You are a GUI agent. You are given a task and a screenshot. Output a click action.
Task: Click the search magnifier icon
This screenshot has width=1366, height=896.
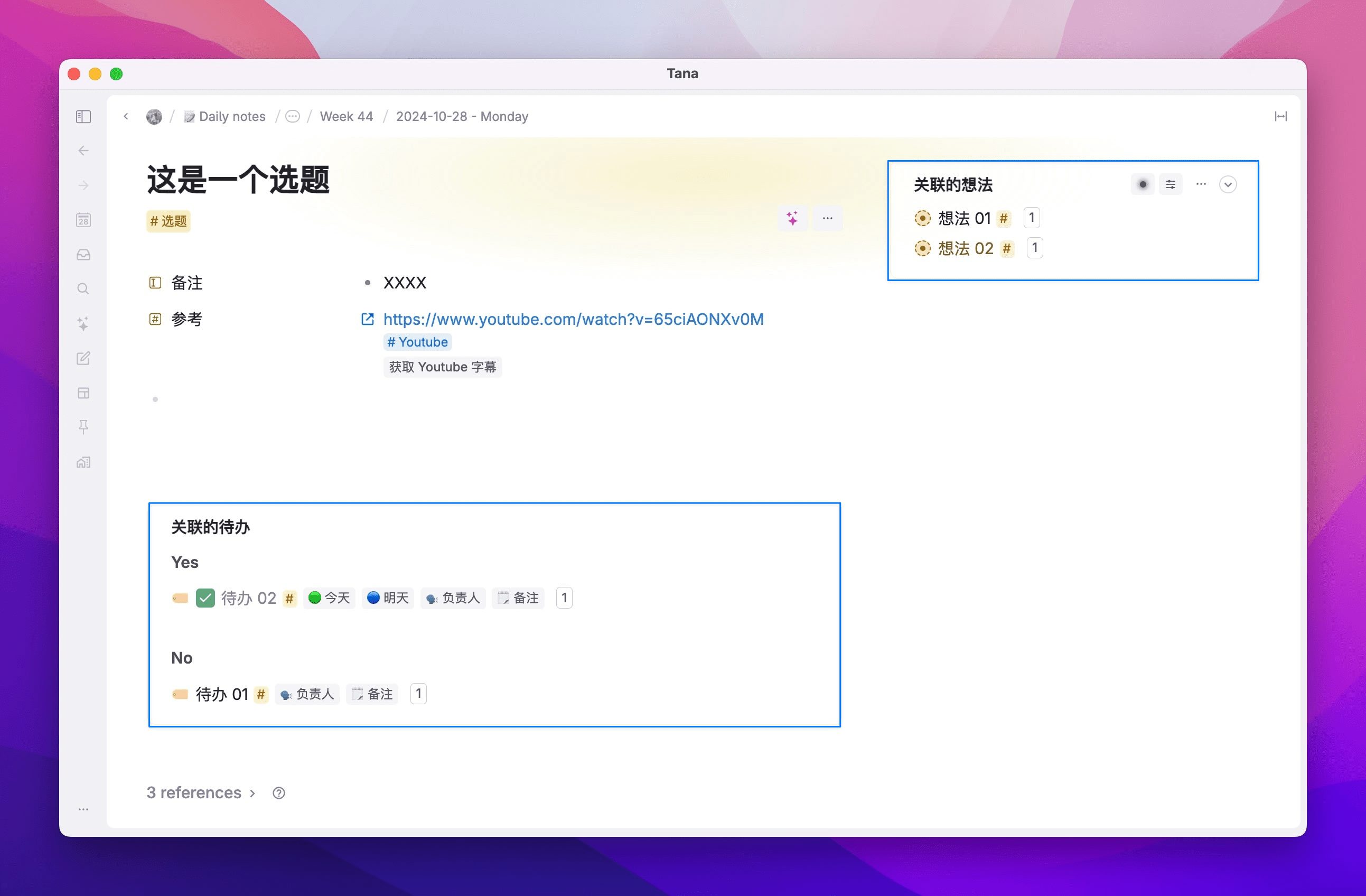click(x=83, y=289)
